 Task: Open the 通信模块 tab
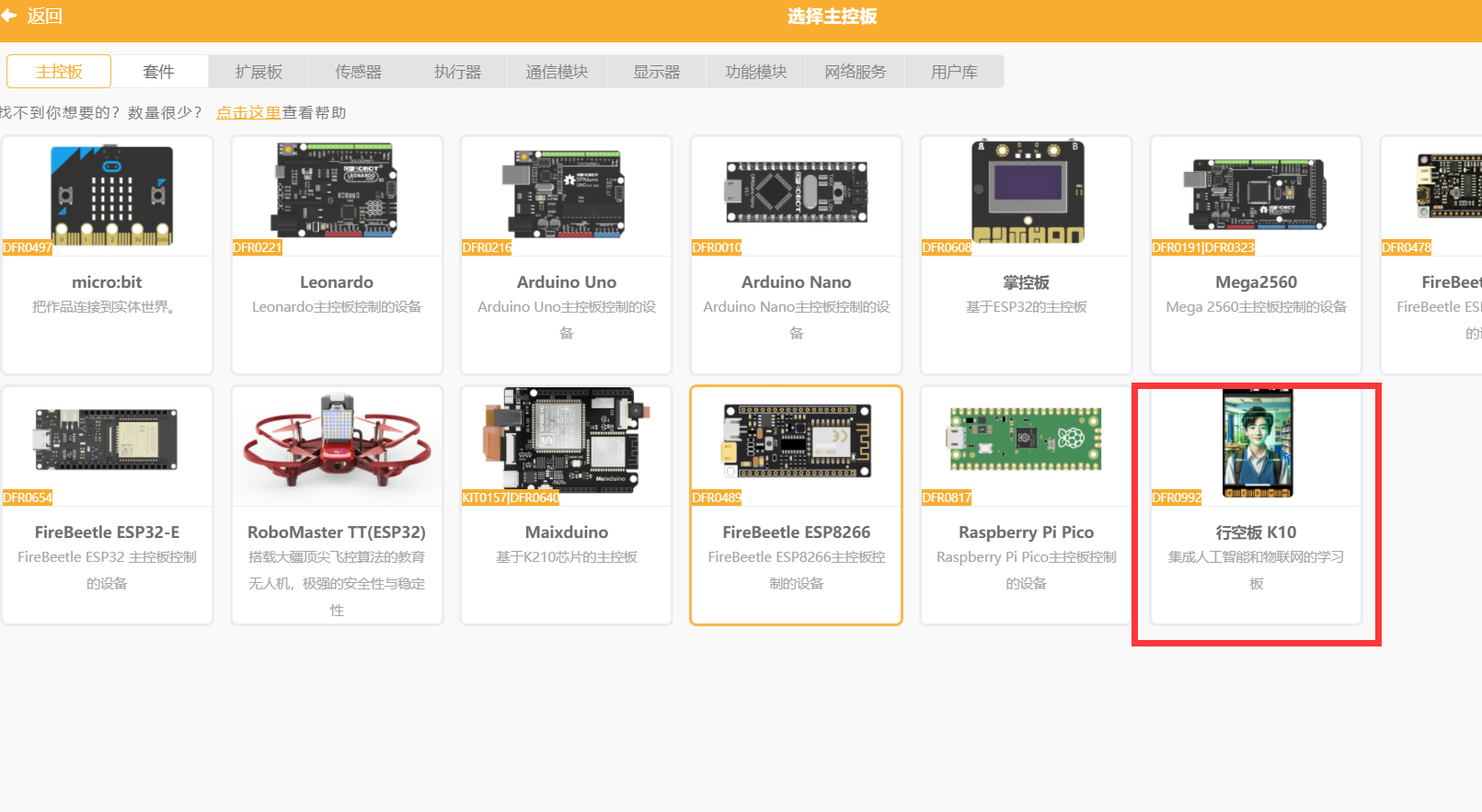point(557,72)
